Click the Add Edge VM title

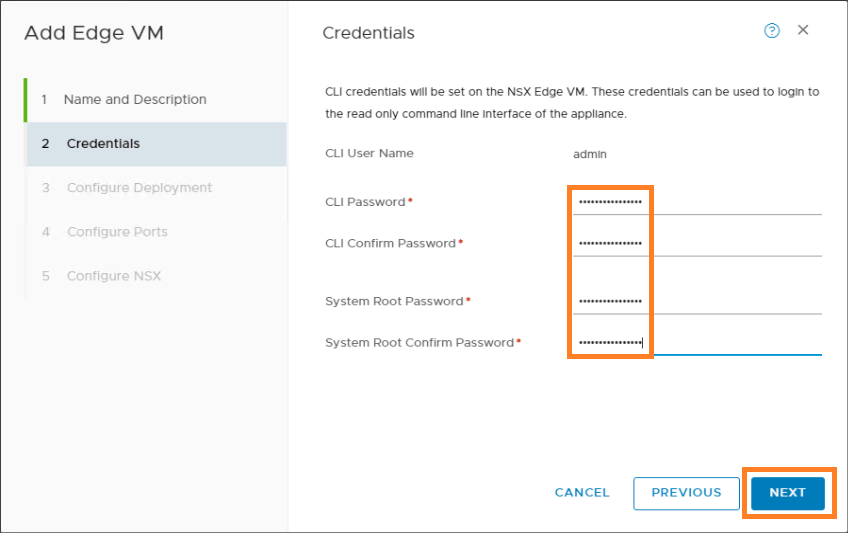point(94,33)
